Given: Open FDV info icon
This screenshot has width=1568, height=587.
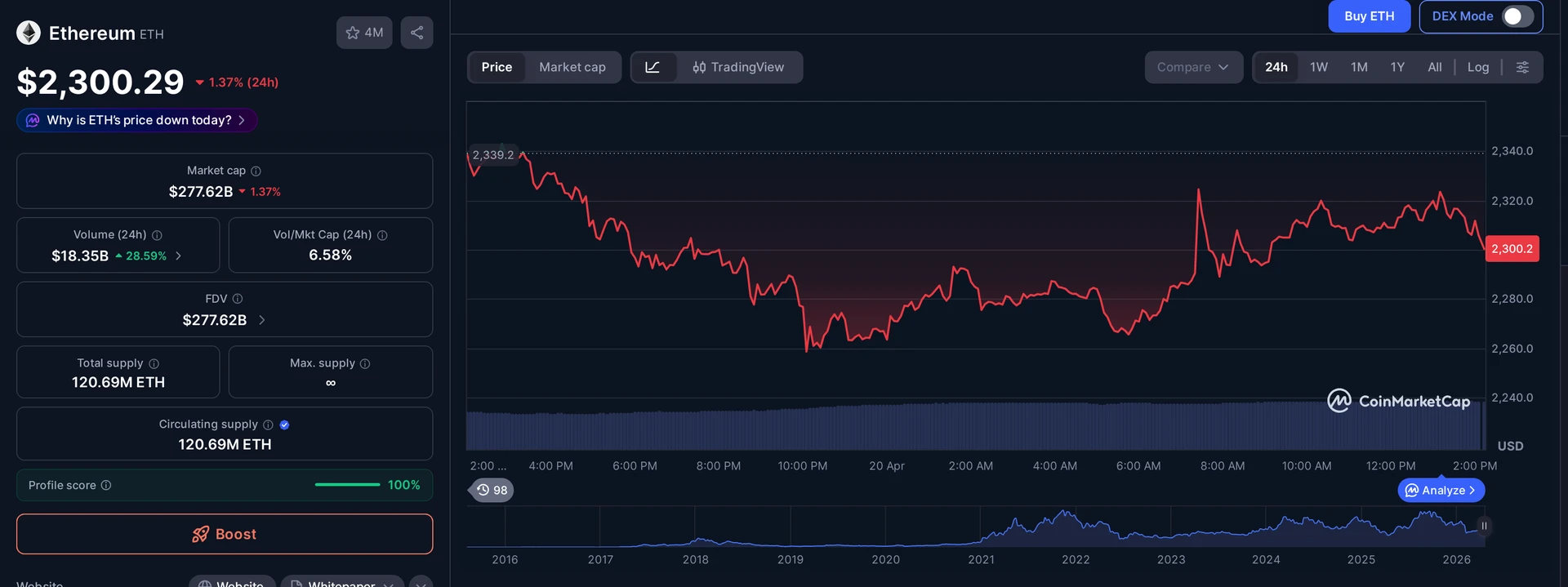Looking at the screenshot, I should point(238,299).
